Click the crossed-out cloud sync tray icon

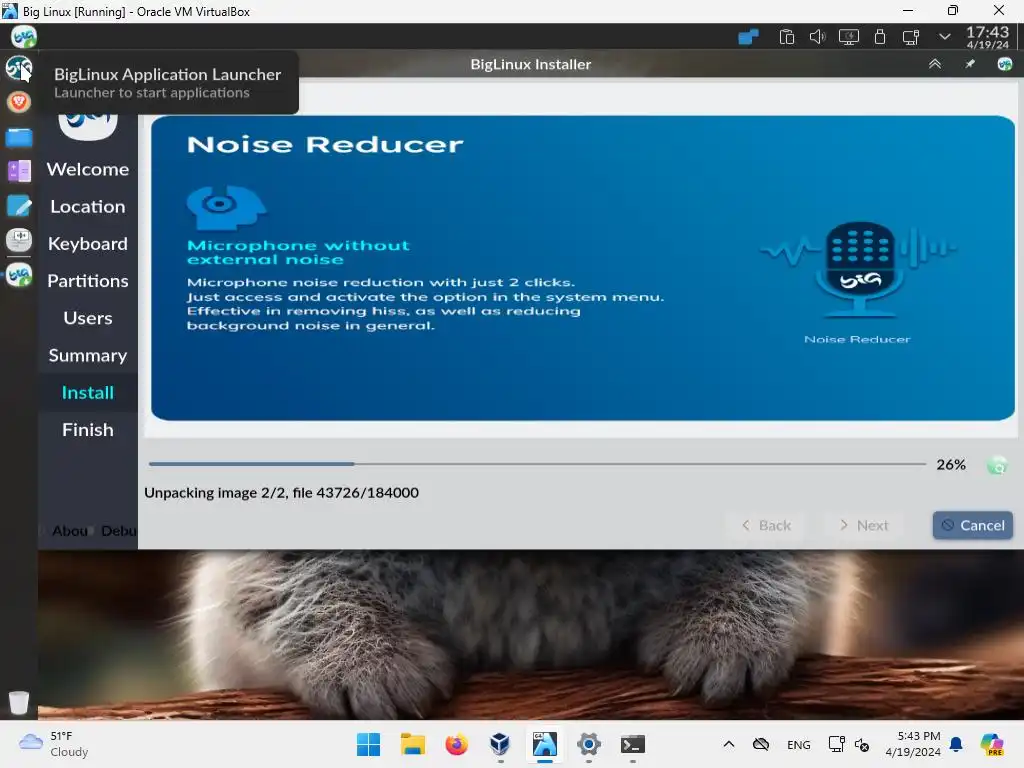coord(761,744)
